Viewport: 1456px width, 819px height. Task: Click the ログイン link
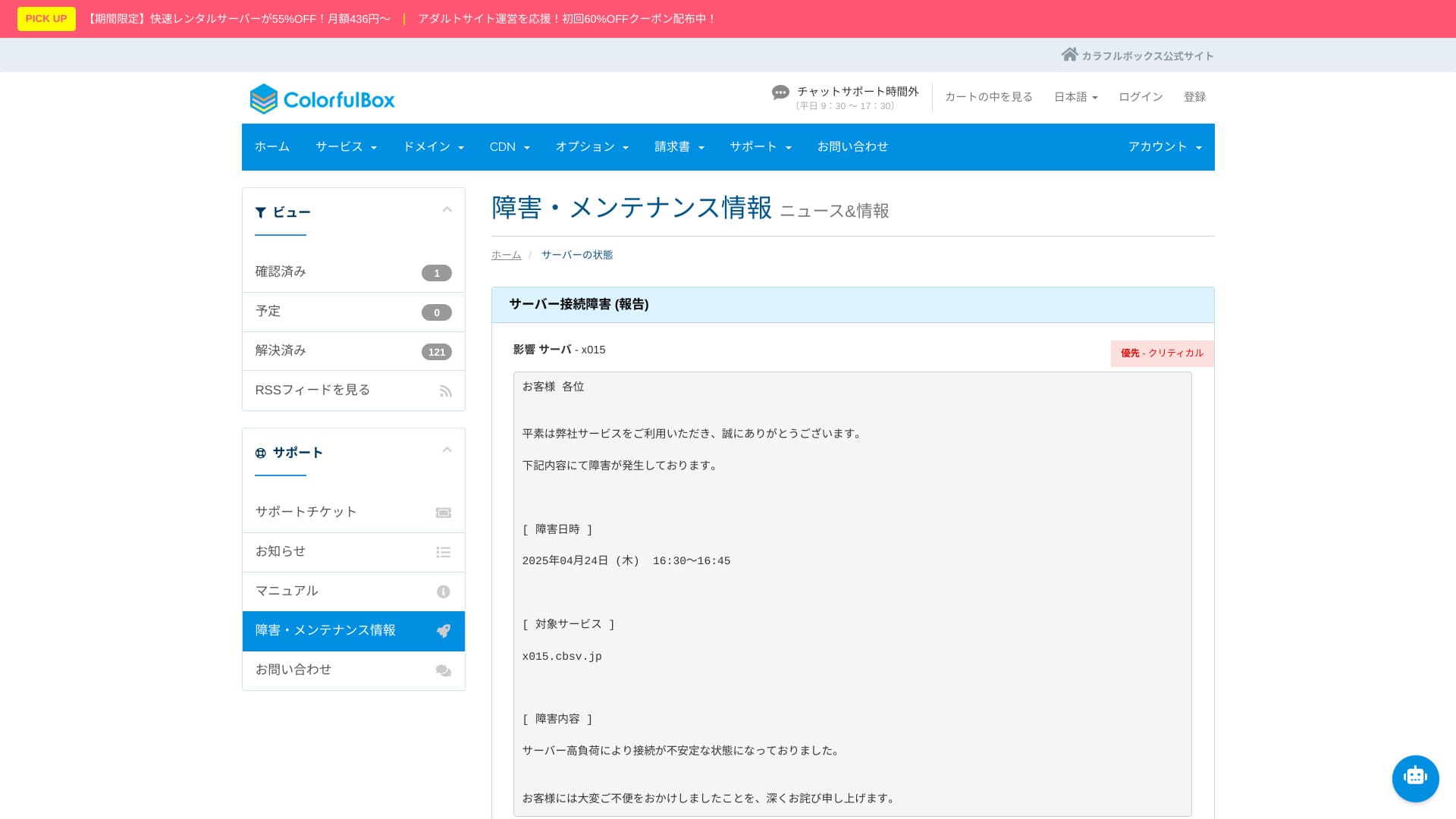coord(1141,97)
